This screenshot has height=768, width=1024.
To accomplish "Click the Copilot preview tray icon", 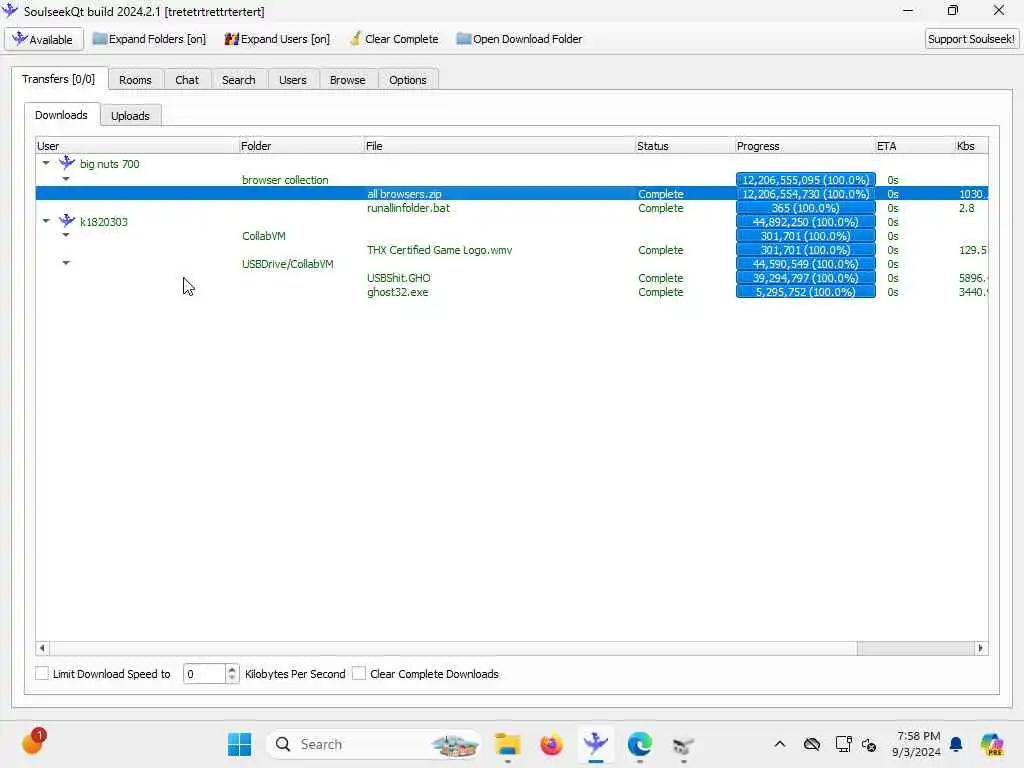I will coord(992,744).
